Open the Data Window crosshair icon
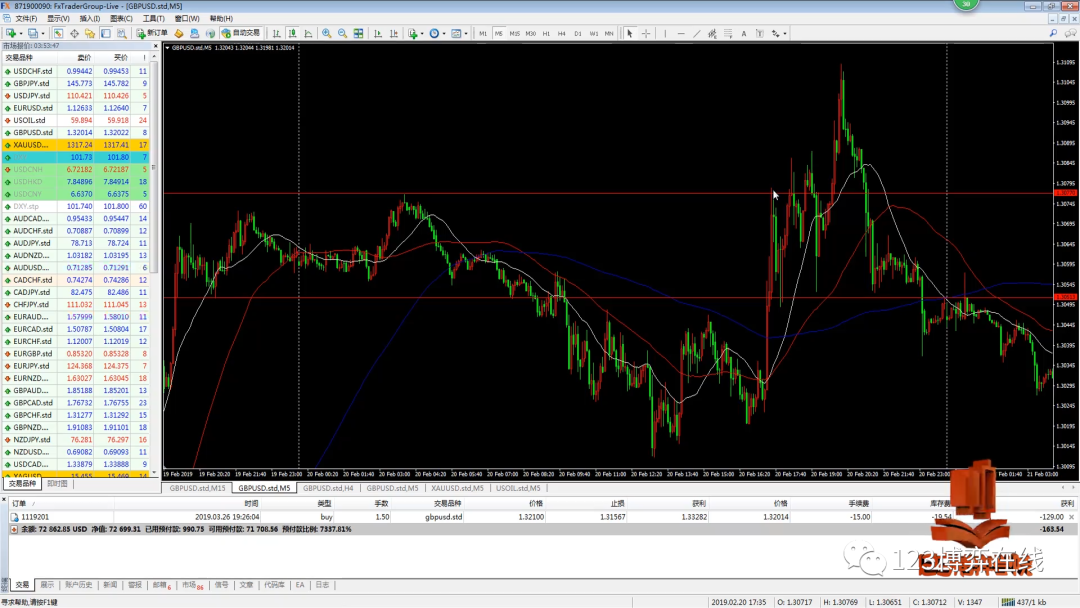The width and height of the screenshot is (1080, 608). 74,33
